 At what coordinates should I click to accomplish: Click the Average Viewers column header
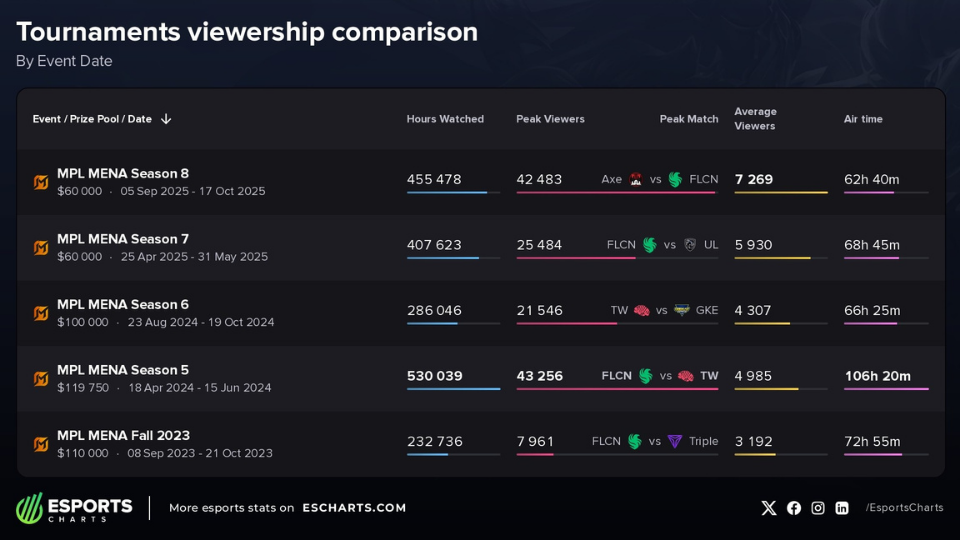(755, 119)
